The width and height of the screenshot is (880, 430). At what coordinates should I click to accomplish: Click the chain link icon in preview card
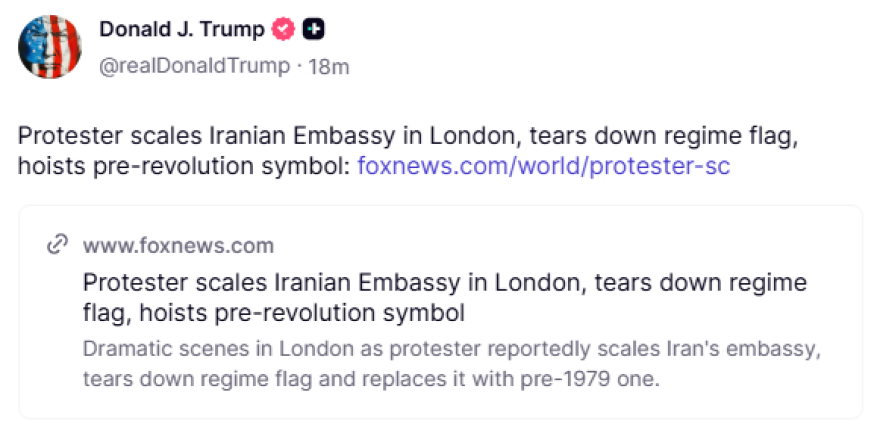coord(58,246)
